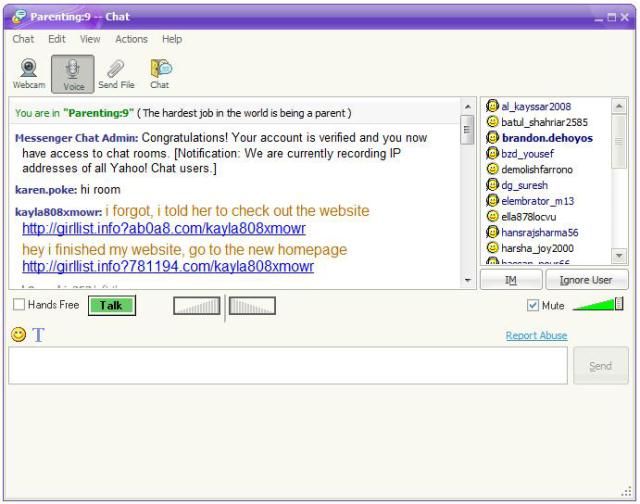The width and height of the screenshot is (640, 504).
Task: Click avatar icon beside hansrajsharma56
Action: [492, 232]
